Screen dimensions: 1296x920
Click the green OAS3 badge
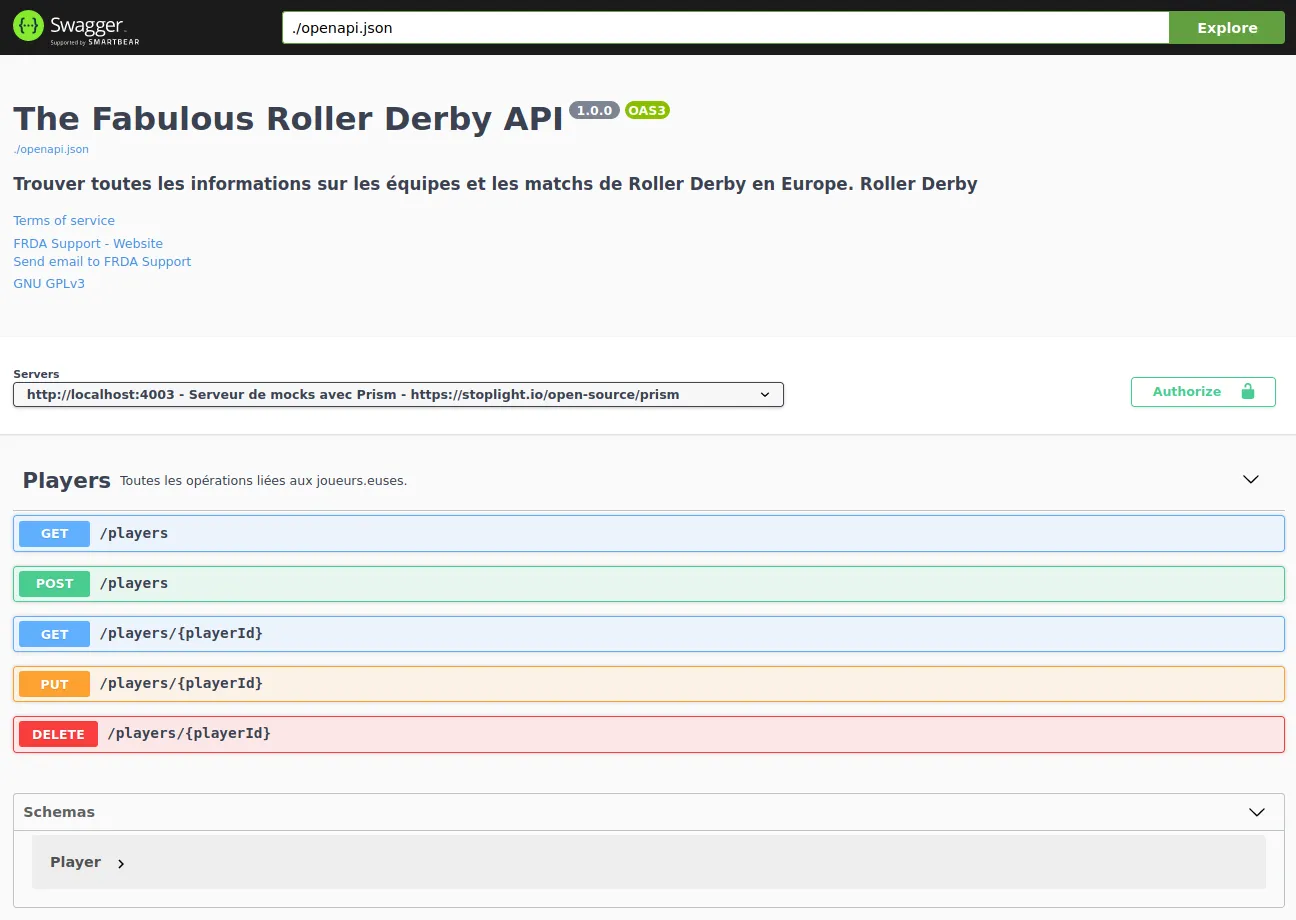pos(646,110)
